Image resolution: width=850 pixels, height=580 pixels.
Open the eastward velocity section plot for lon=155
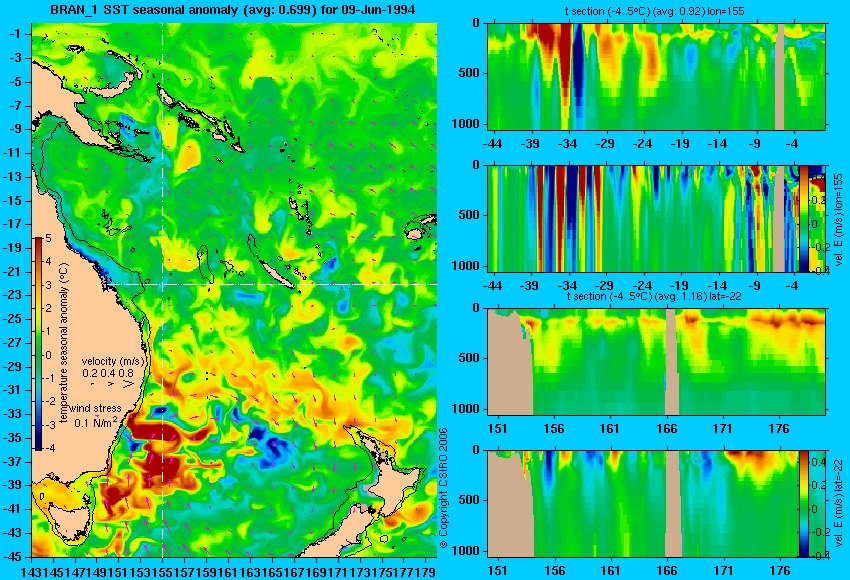pyautogui.click(x=643, y=218)
